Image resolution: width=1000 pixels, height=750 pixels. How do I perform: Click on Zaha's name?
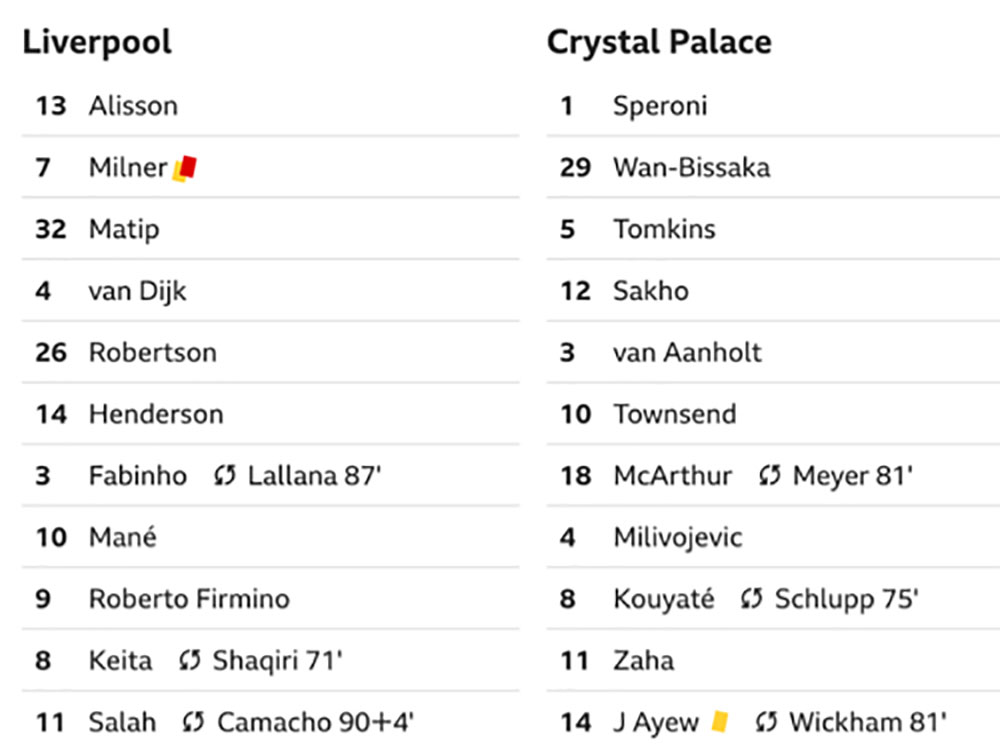pos(643,661)
